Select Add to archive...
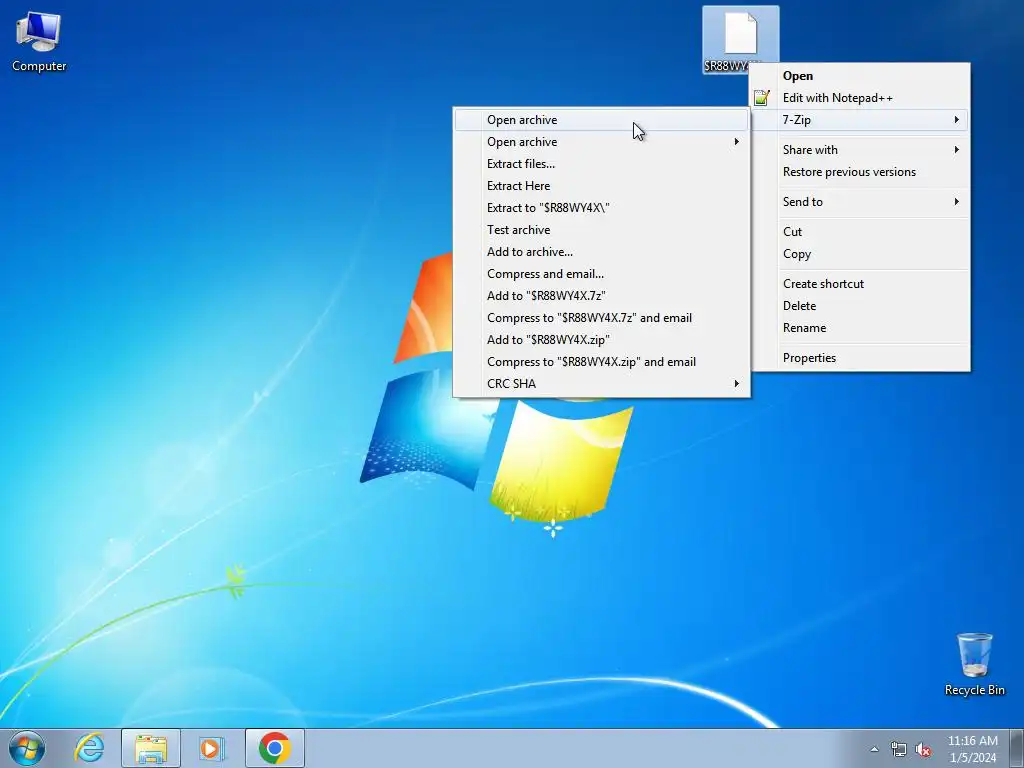The image size is (1024, 768). coord(601,252)
